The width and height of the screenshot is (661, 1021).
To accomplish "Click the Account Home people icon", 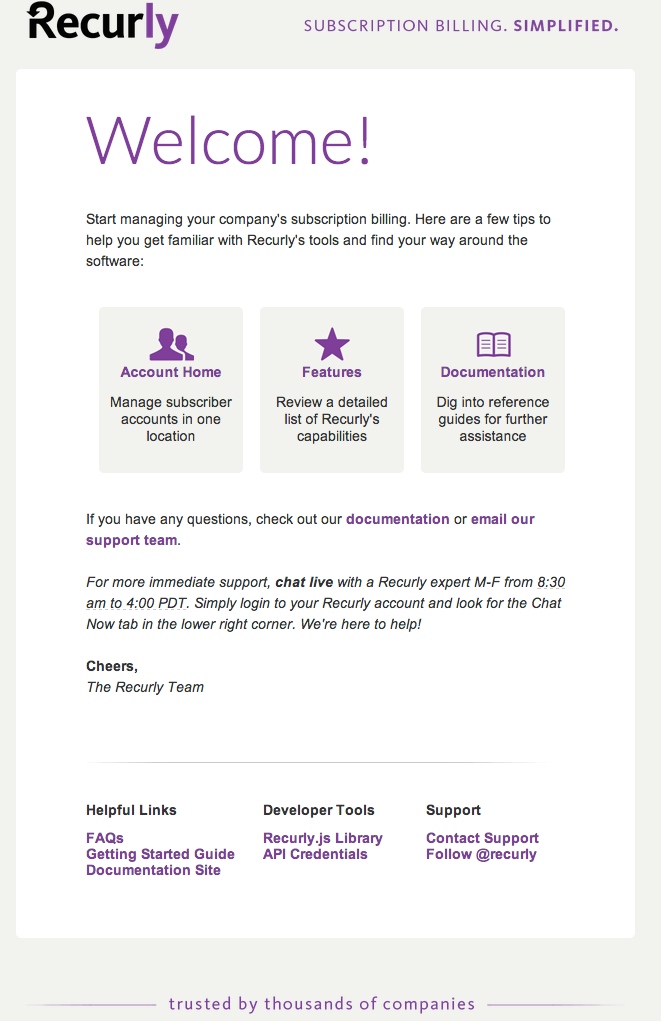I will click(x=171, y=344).
